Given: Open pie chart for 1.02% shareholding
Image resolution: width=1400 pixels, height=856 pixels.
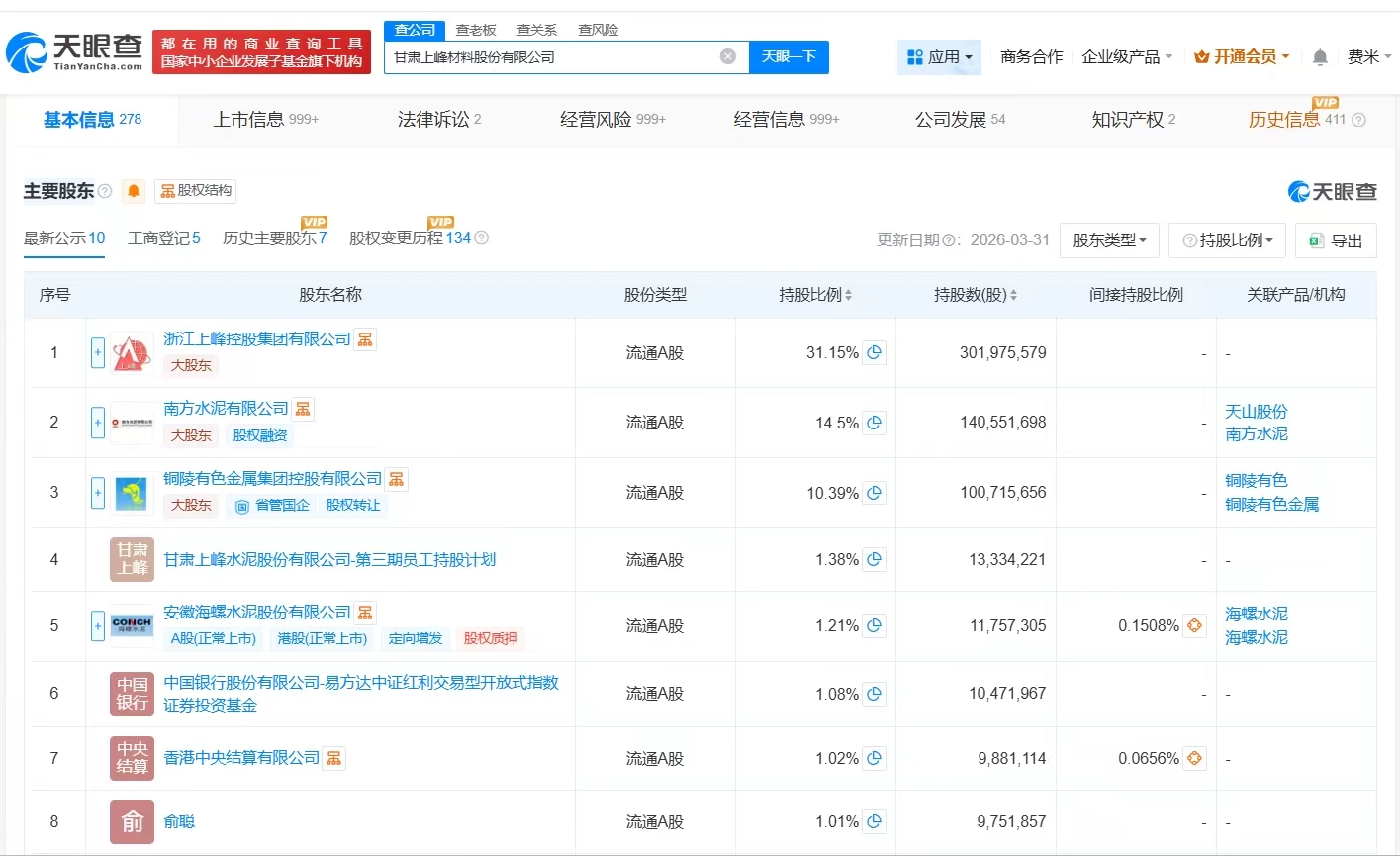Looking at the screenshot, I should (x=875, y=758).
